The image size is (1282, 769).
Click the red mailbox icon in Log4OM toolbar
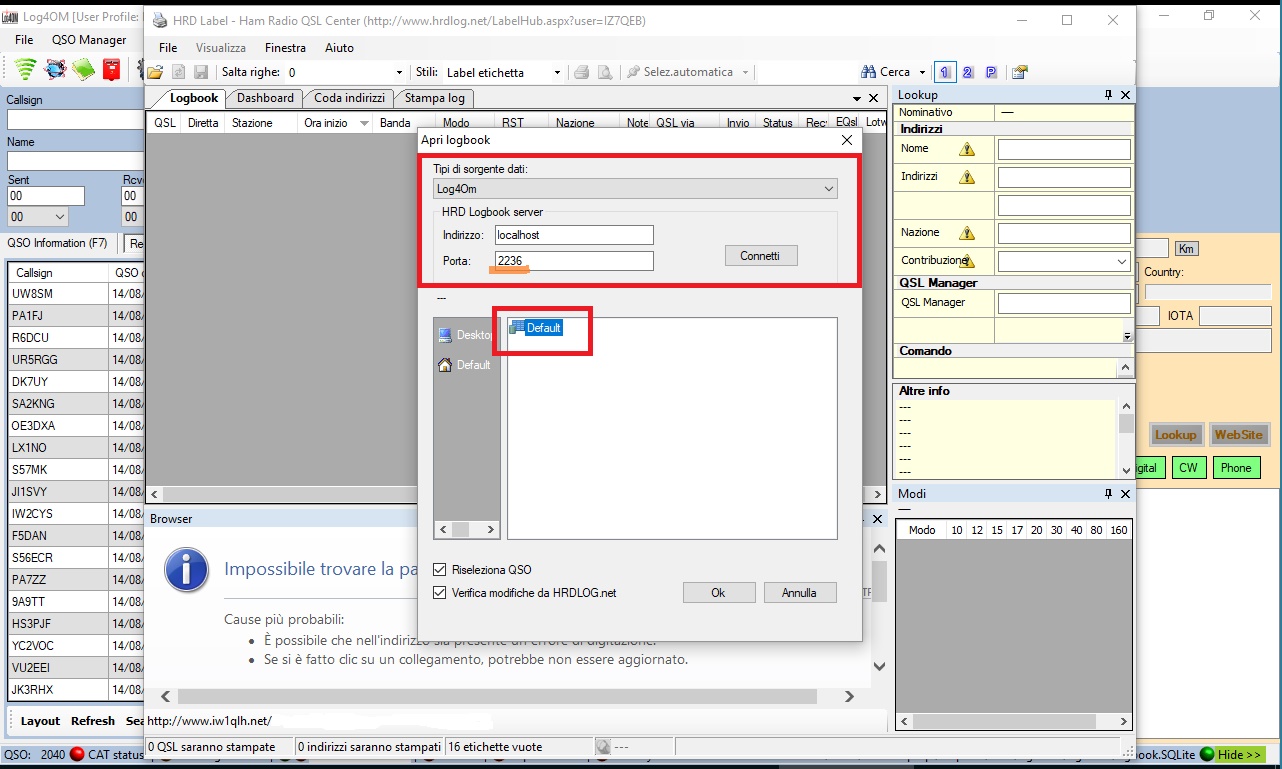(x=111, y=69)
